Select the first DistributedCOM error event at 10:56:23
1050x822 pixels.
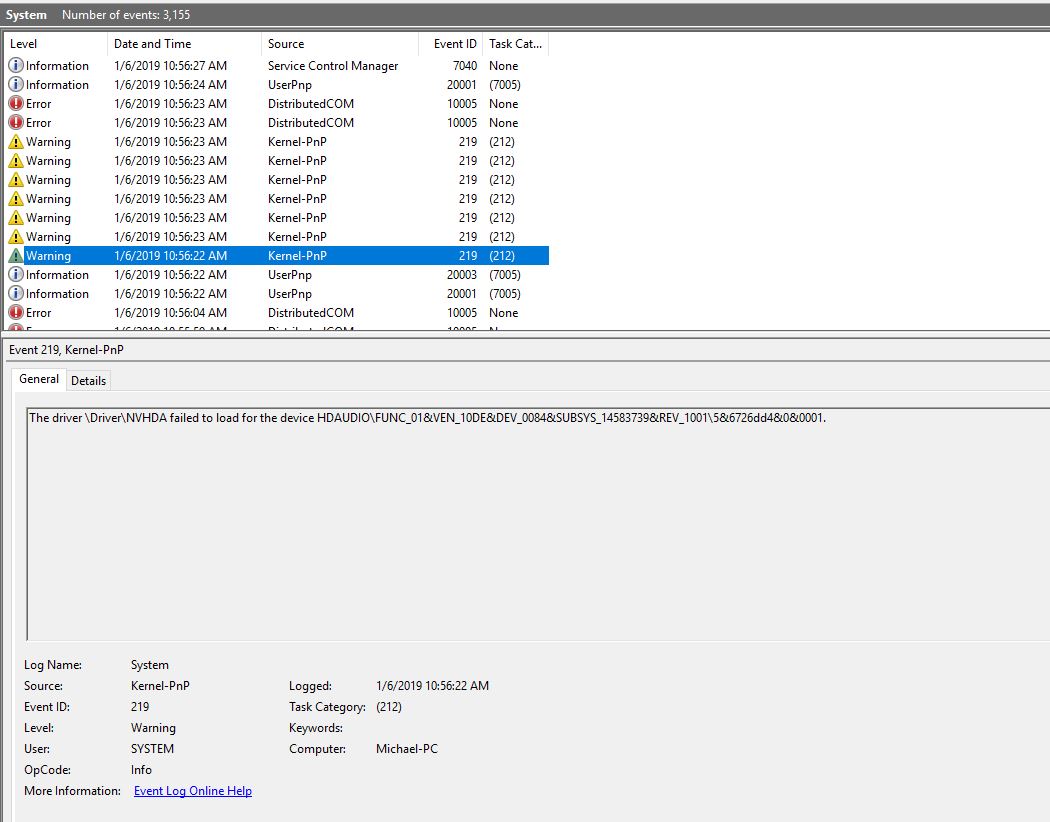pos(277,104)
